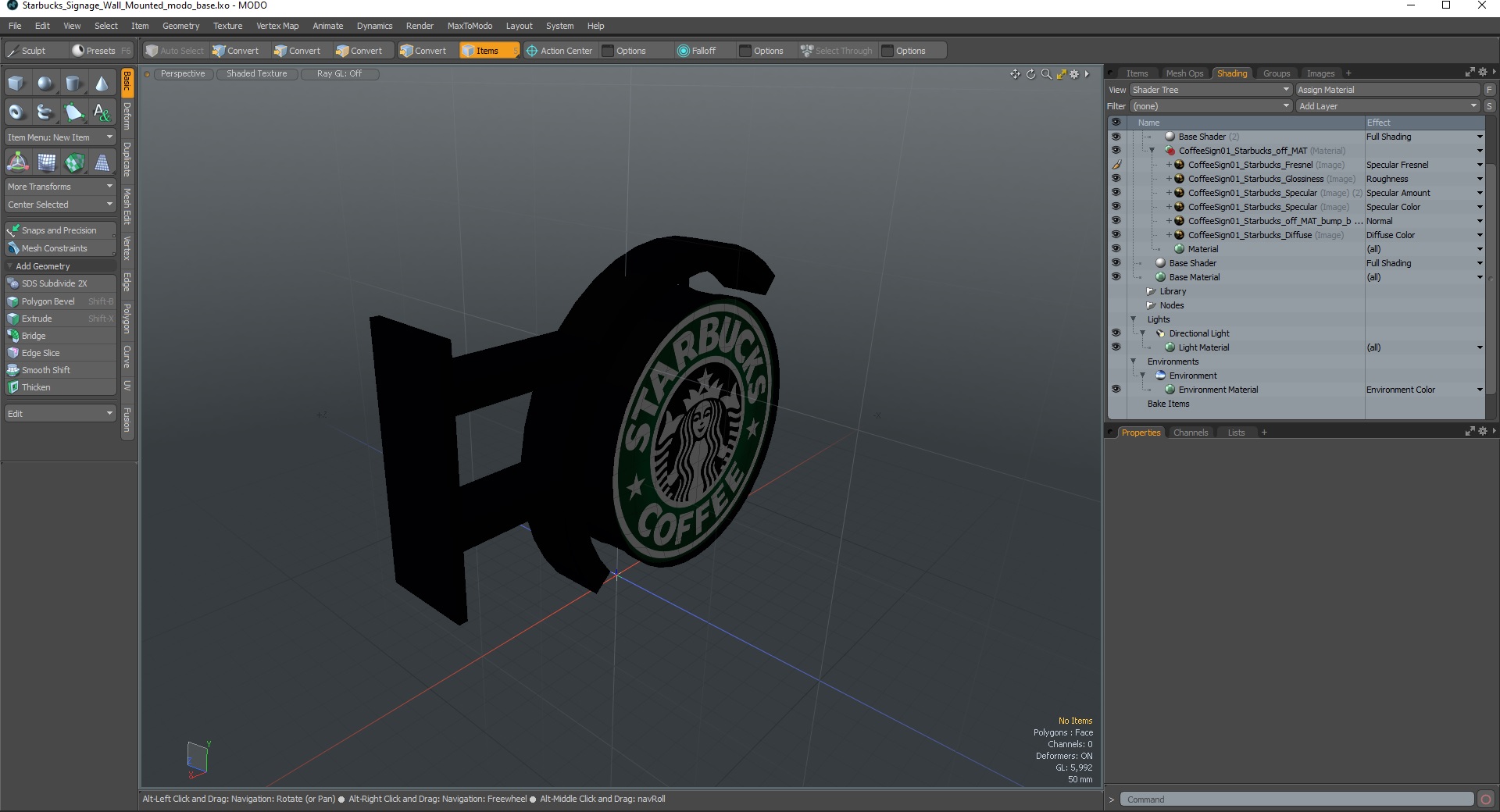Click the Smooth Shift tool
This screenshot has width=1500, height=812.
60,370
